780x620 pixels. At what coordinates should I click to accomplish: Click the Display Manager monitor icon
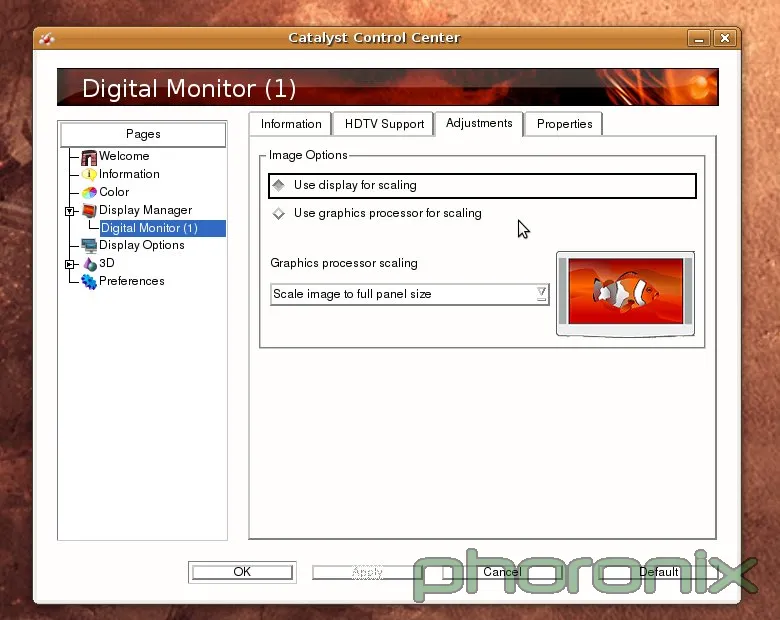(89, 210)
